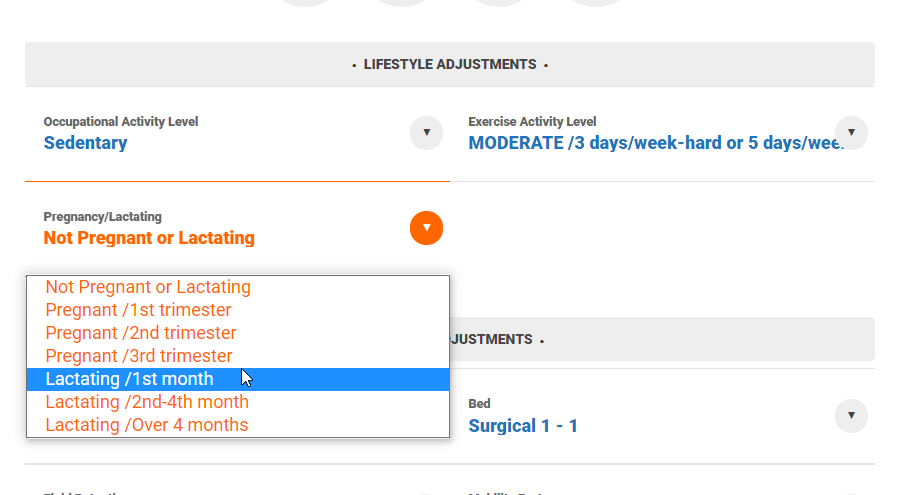Click the Bed field label

point(479,404)
